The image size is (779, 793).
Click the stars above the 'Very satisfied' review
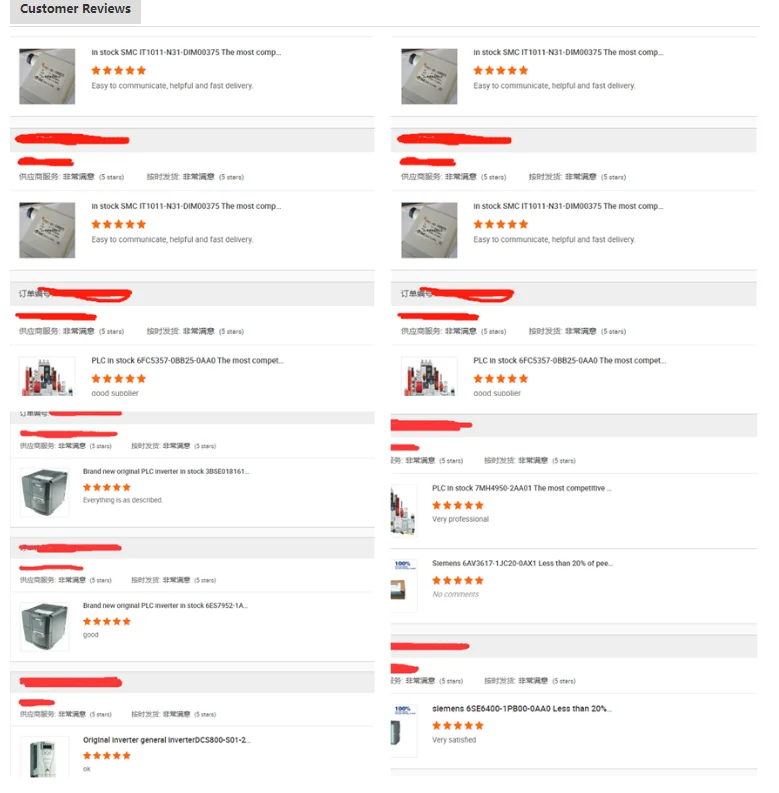(x=457, y=725)
